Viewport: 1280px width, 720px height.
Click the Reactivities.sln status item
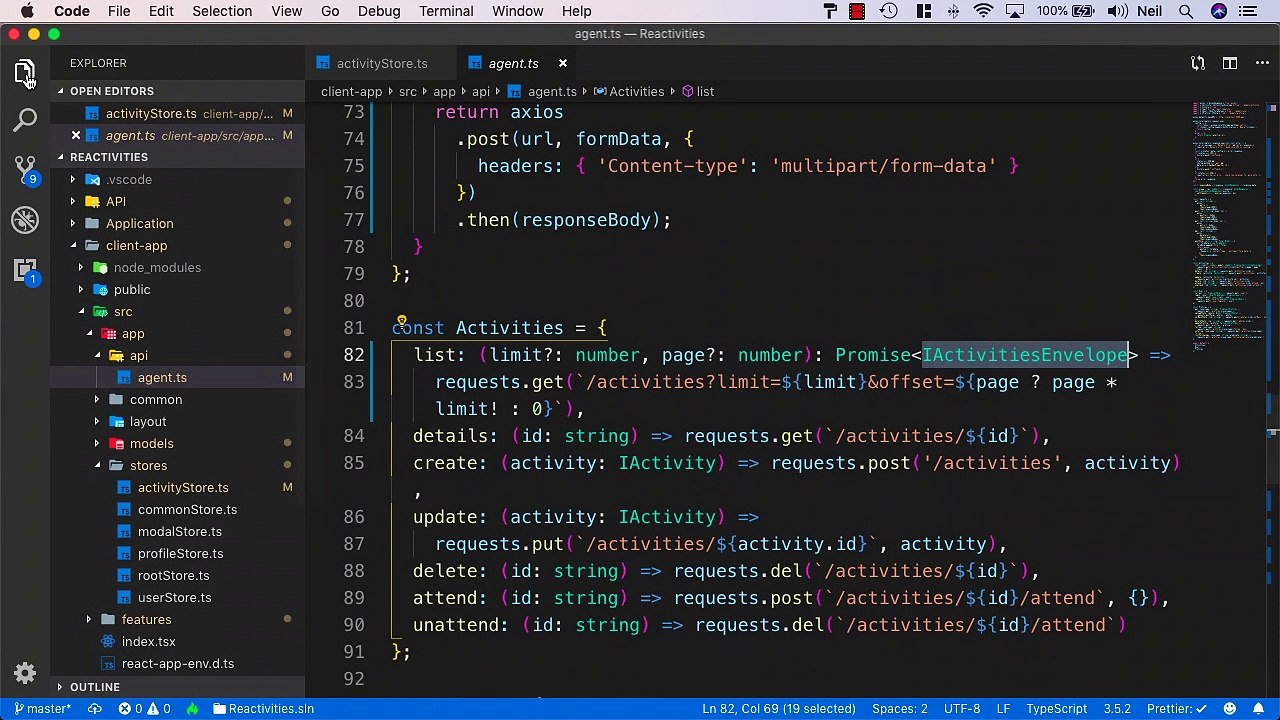coord(262,708)
